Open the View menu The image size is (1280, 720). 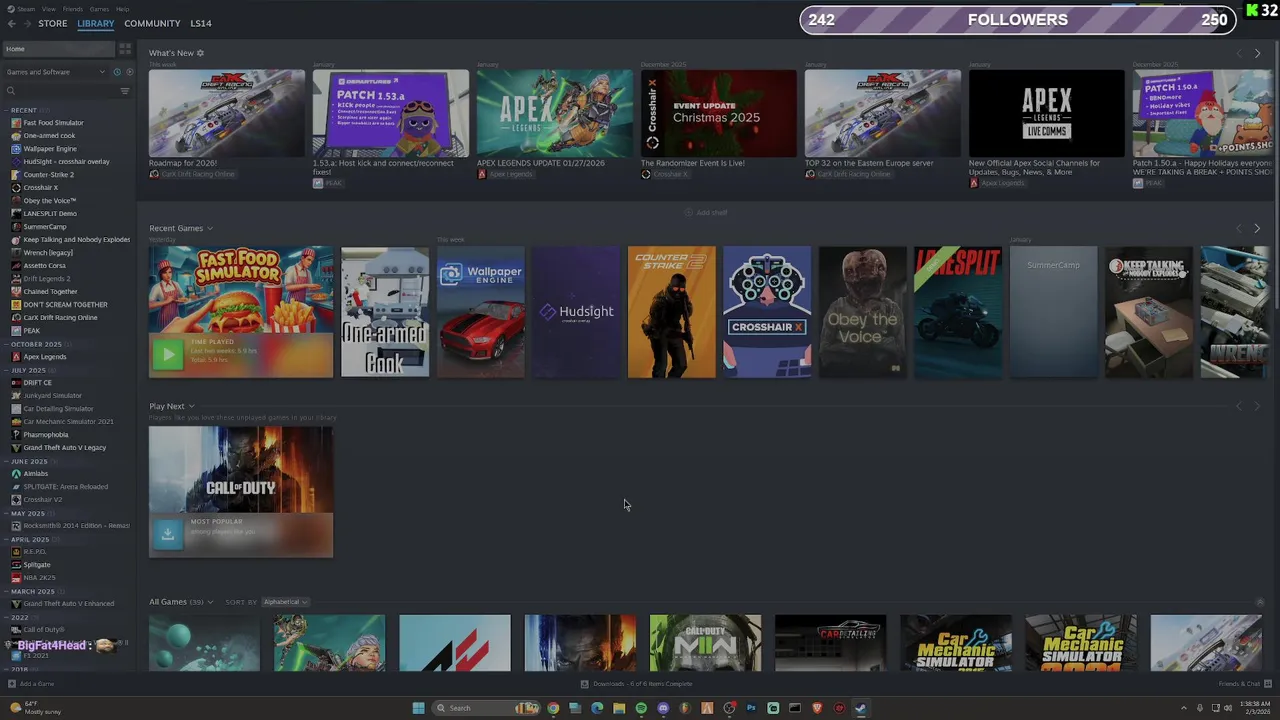point(48,8)
